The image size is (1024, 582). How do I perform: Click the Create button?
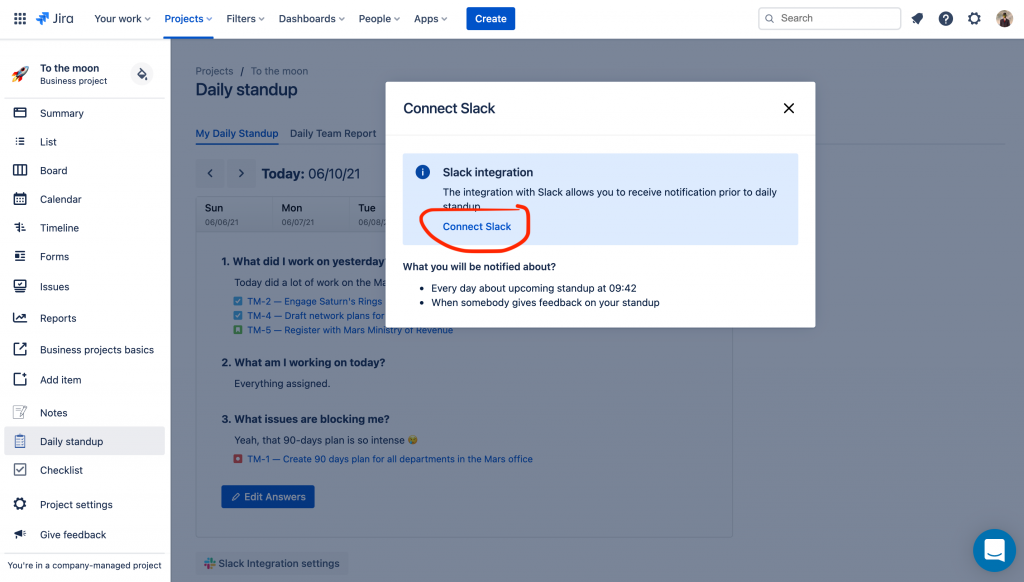coord(490,19)
